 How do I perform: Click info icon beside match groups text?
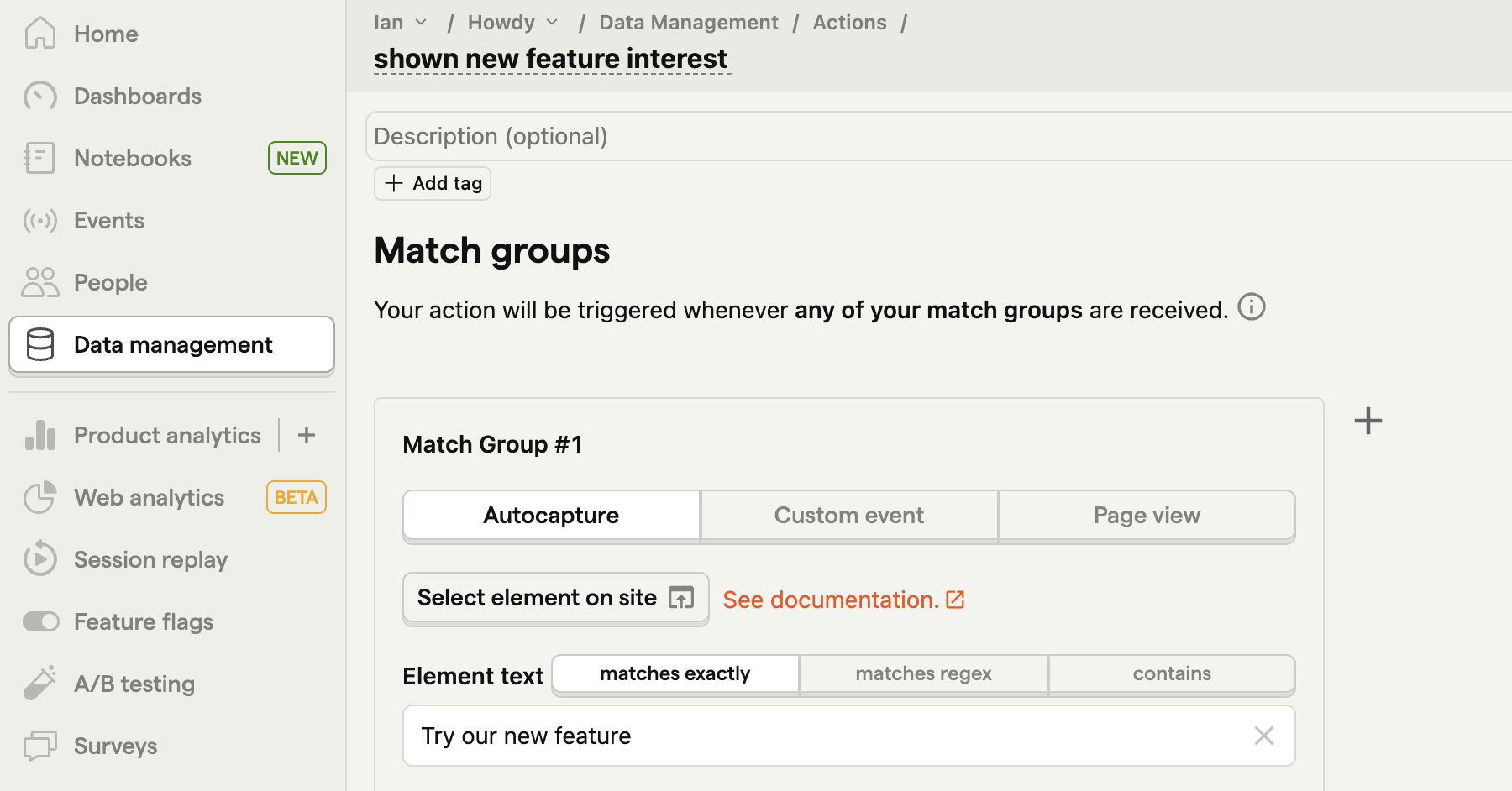(x=1252, y=307)
